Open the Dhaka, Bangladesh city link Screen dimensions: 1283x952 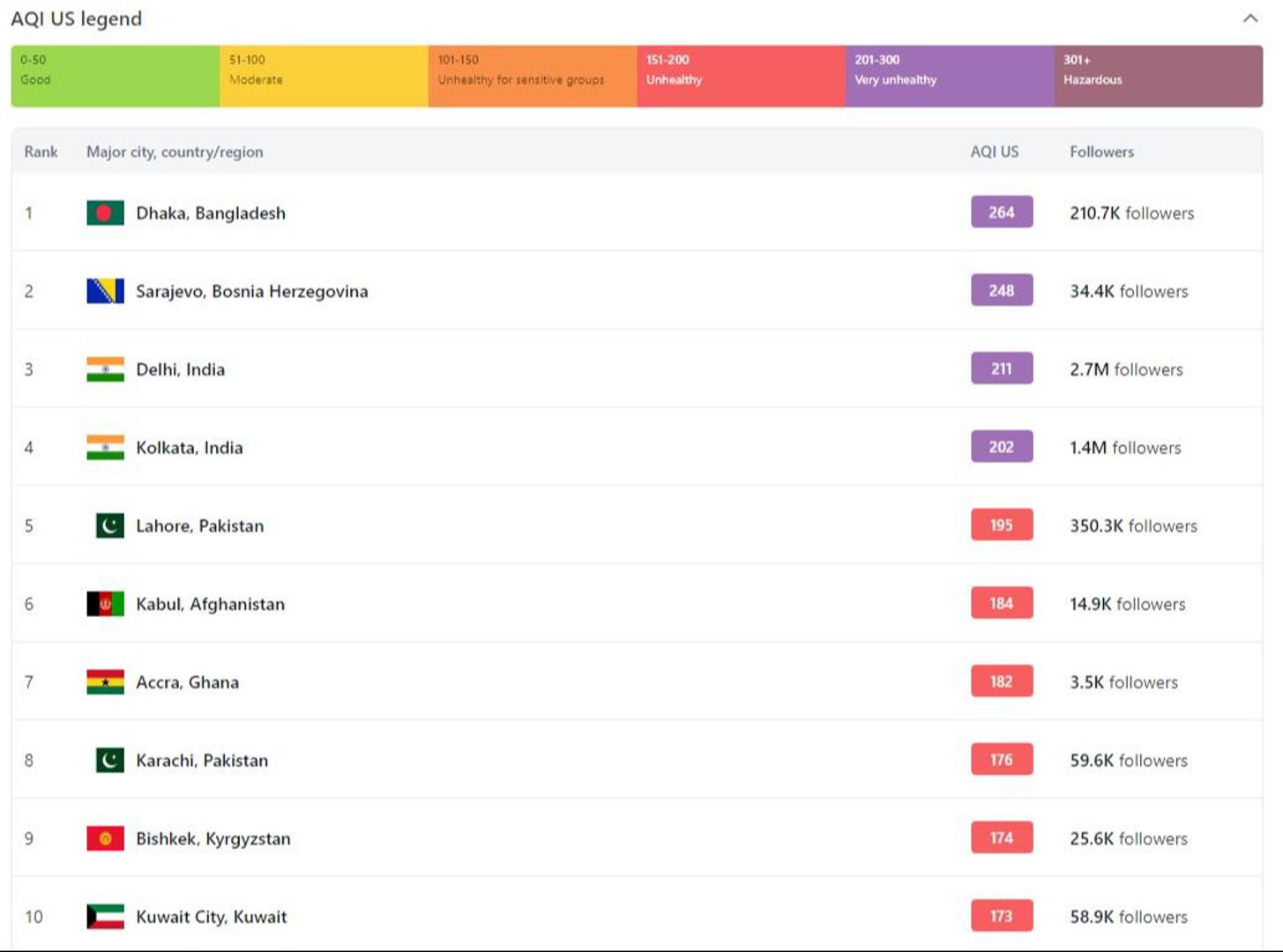click(211, 213)
